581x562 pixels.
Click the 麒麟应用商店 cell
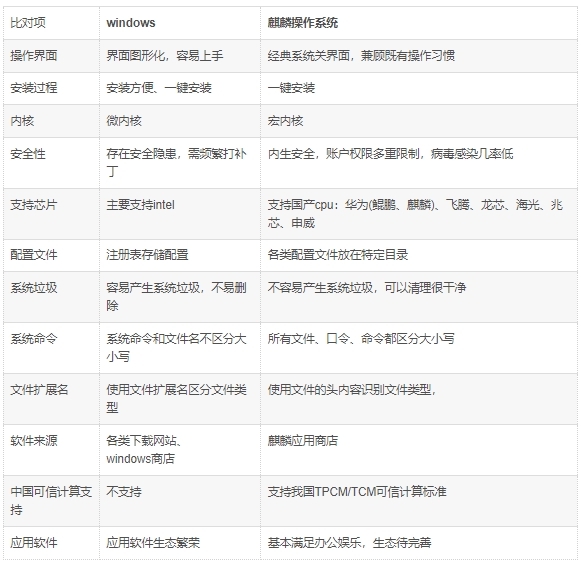[x=419, y=450]
